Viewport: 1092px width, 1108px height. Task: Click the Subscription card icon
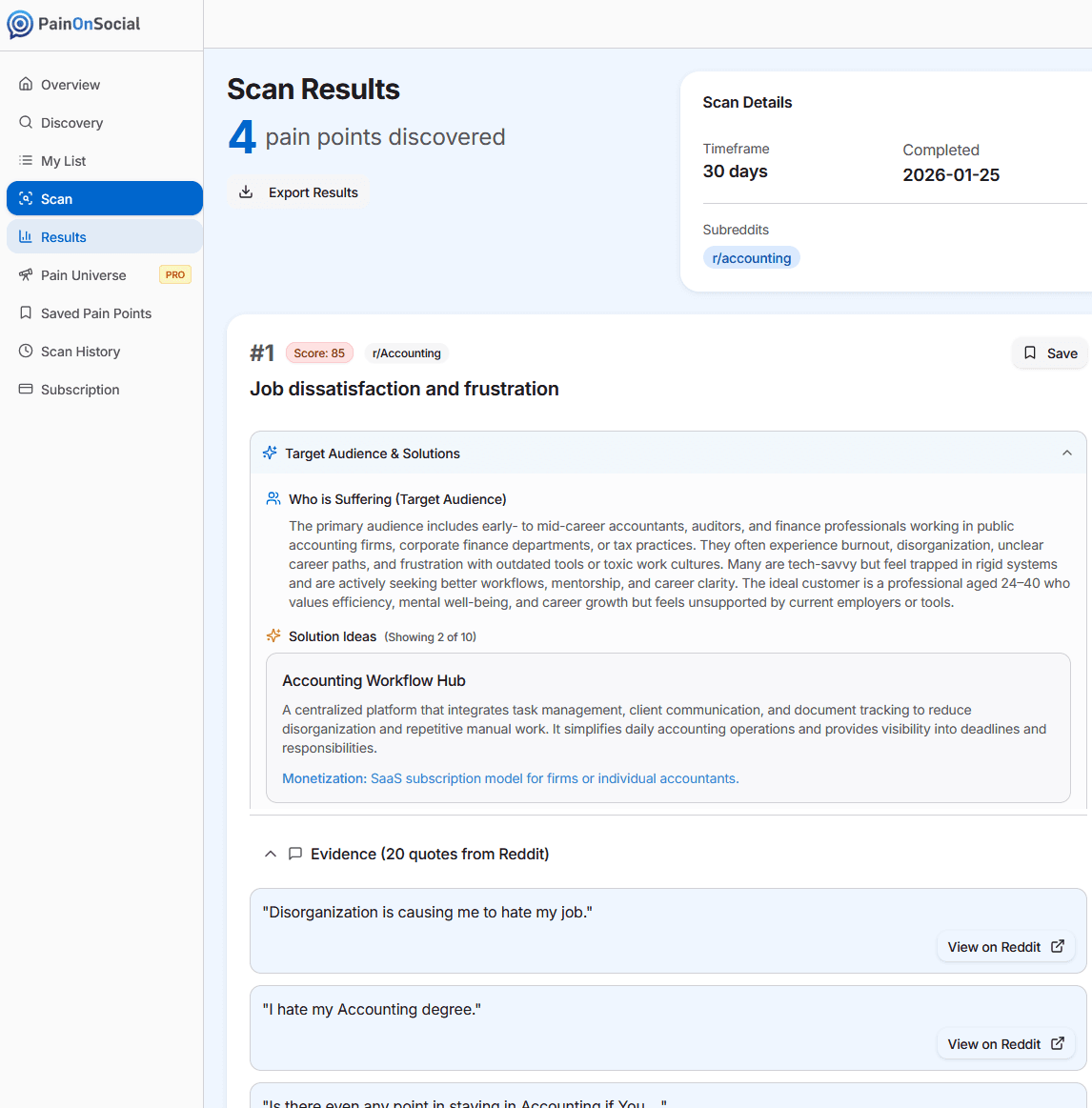click(25, 389)
